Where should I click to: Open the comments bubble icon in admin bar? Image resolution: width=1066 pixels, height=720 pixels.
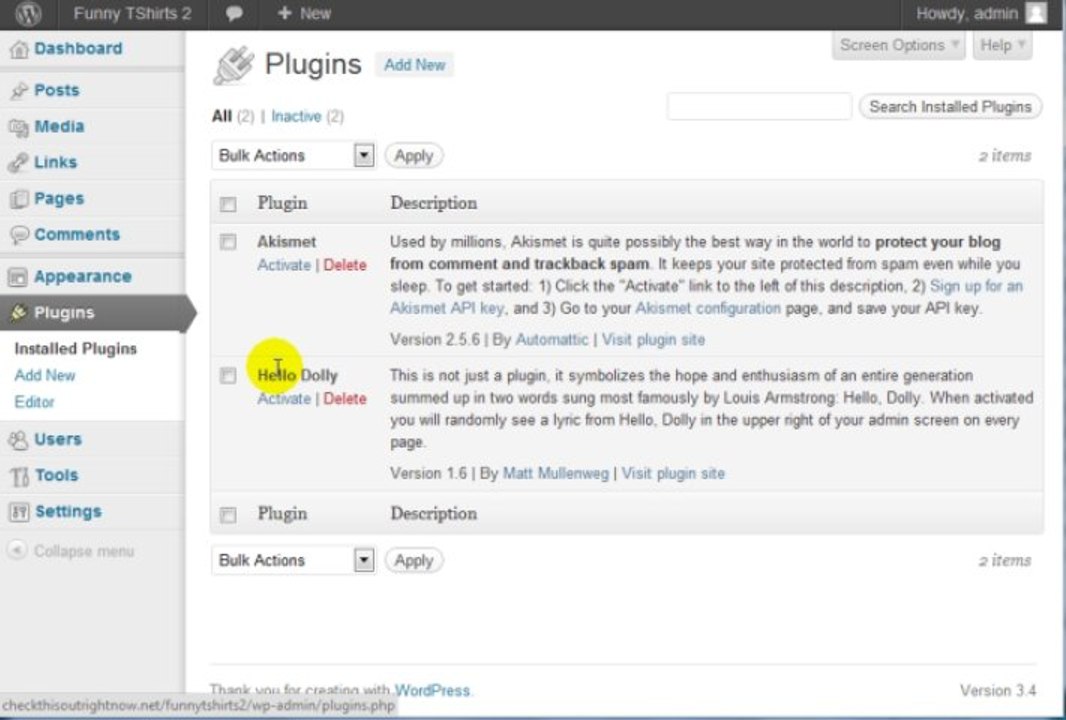coord(235,14)
